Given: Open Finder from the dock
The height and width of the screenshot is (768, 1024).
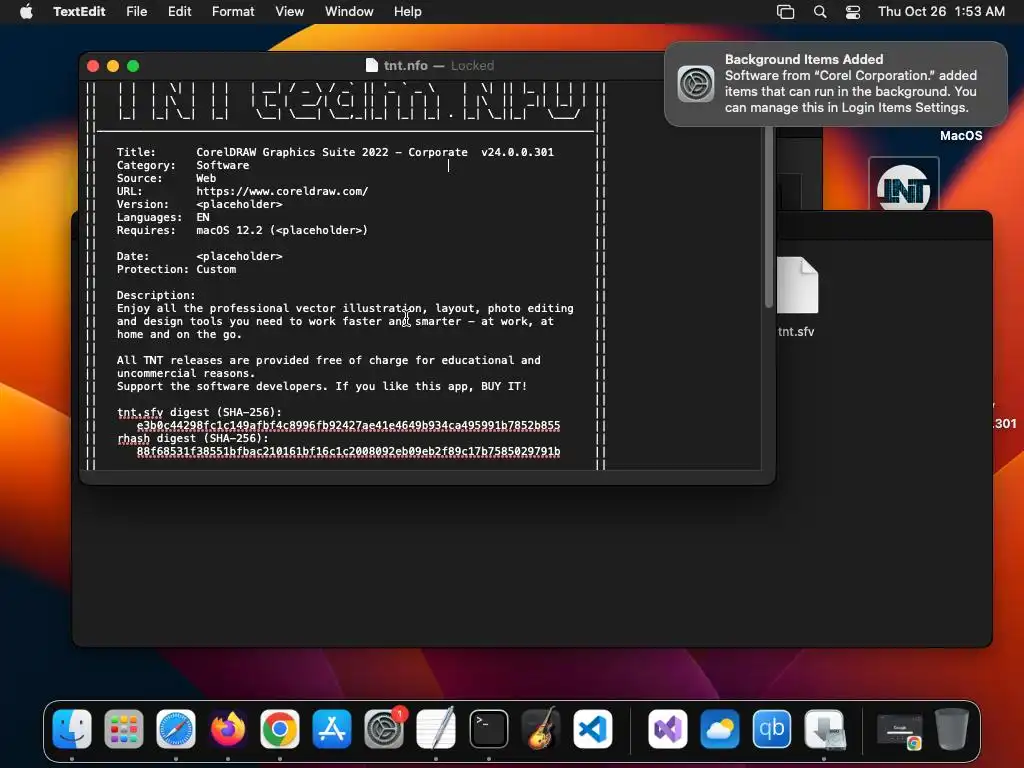Looking at the screenshot, I should click(x=72, y=729).
